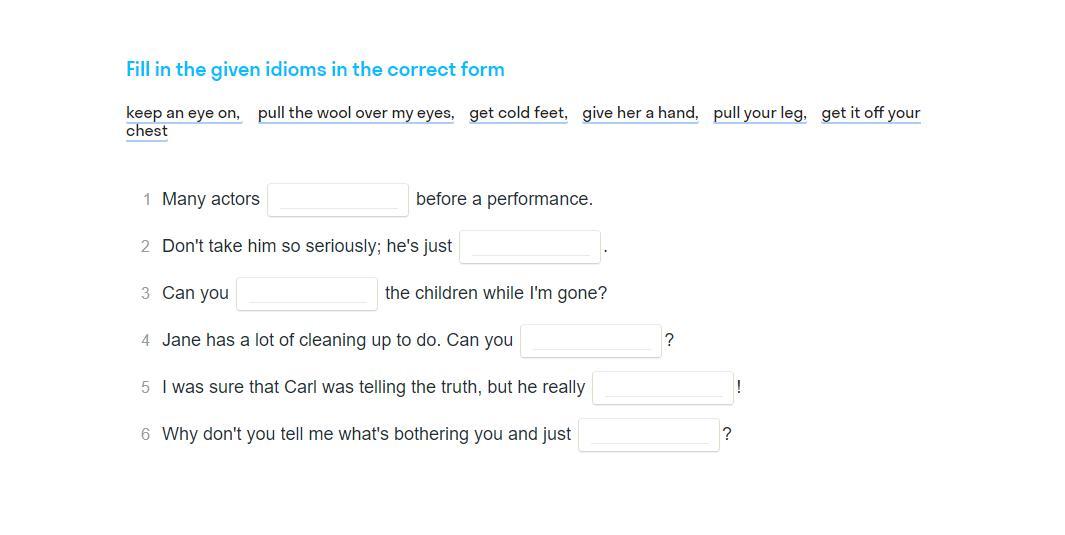The width and height of the screenshot is (1065, 535).
Task: Click the answer field in sentence 4 about Jane
Action: (x=590, y=340)
